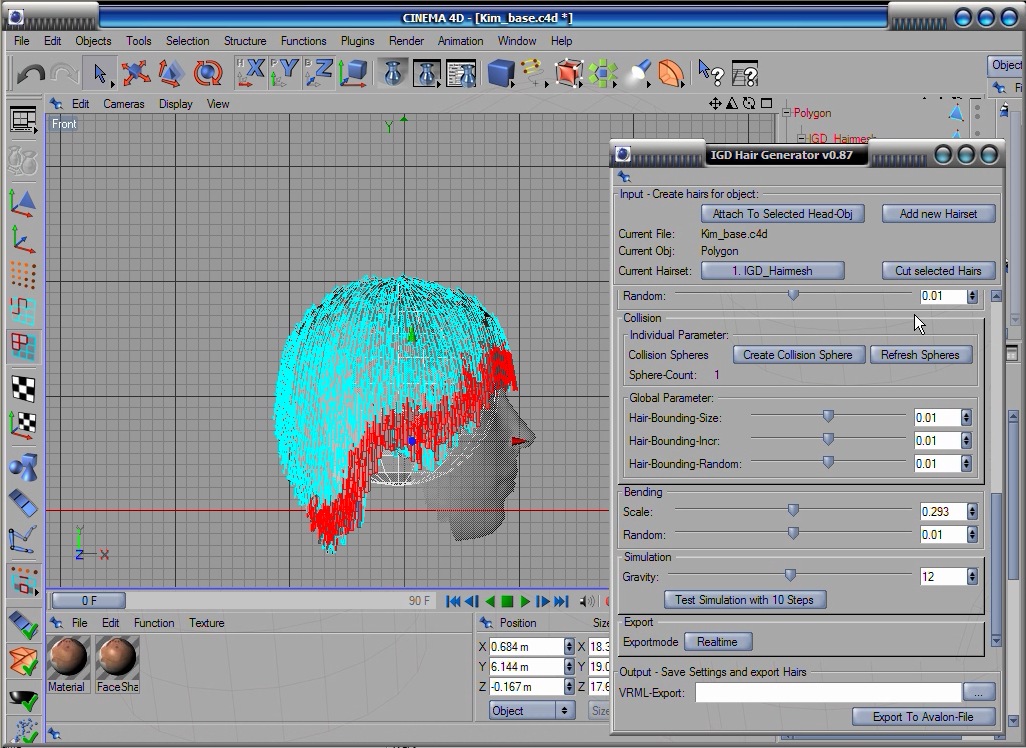The height and width of the screenshot is (748, 1026).
Task: Click the Hair-Bounding-Size value stepper
Action: (966, 418)
